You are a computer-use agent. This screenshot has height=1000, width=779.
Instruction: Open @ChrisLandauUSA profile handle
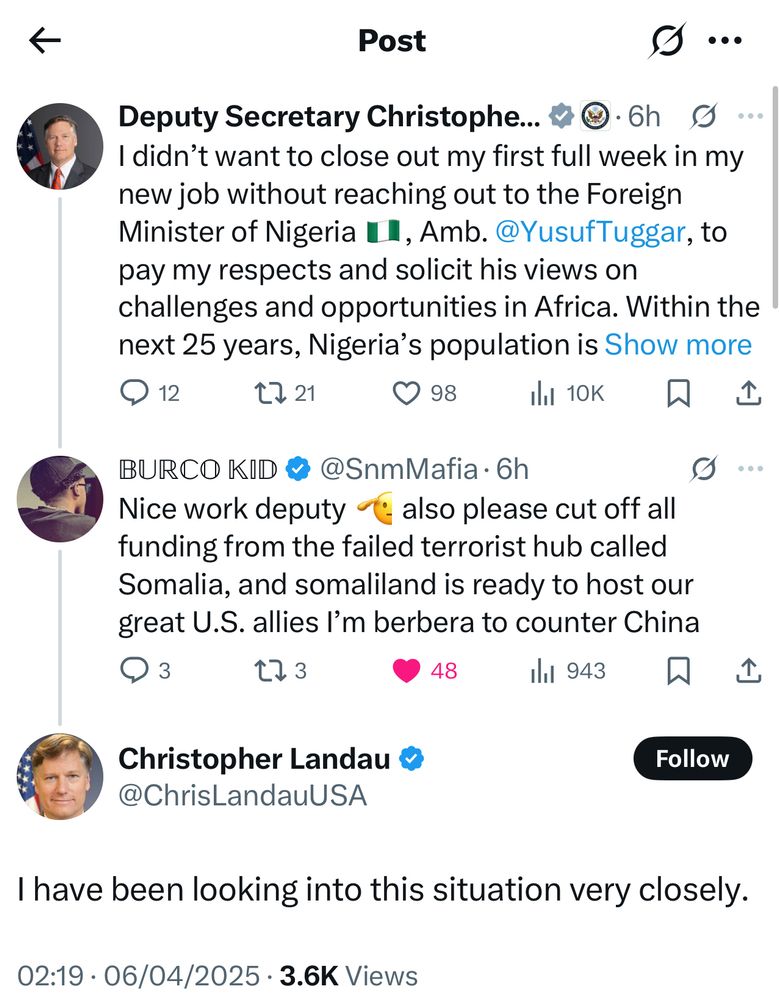pos(242,796)
